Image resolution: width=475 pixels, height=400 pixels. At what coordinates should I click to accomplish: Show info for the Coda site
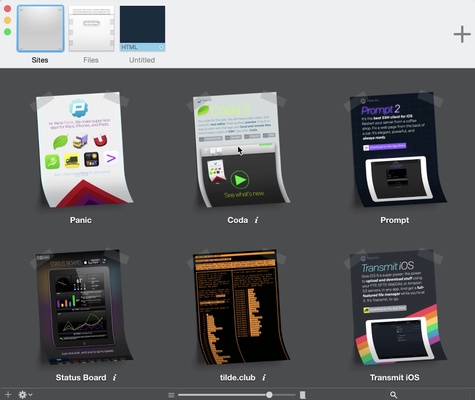(x=256, y=220)
